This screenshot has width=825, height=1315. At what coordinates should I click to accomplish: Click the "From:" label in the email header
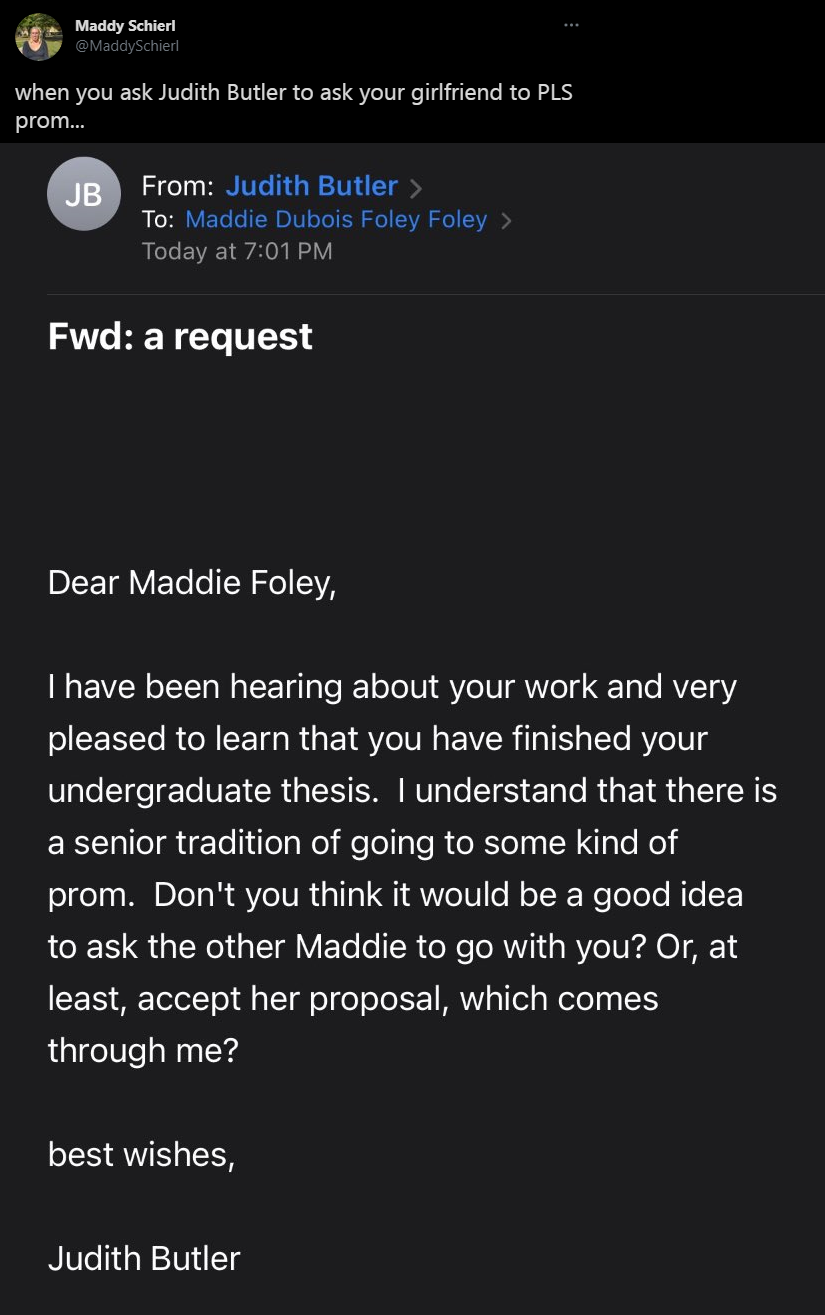point(177,187)
